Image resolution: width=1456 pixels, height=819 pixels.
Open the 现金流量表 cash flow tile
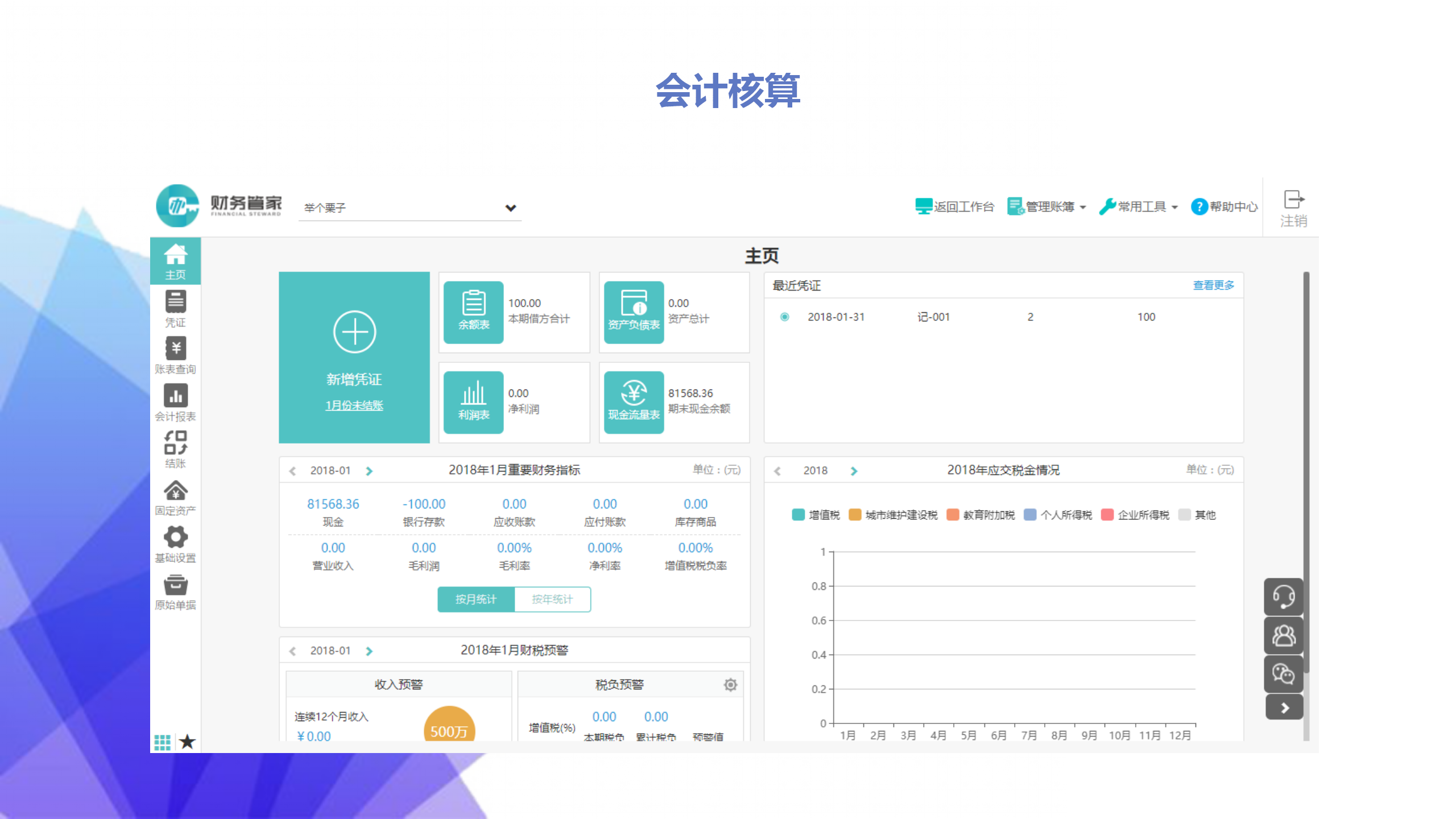coord(634,403)
